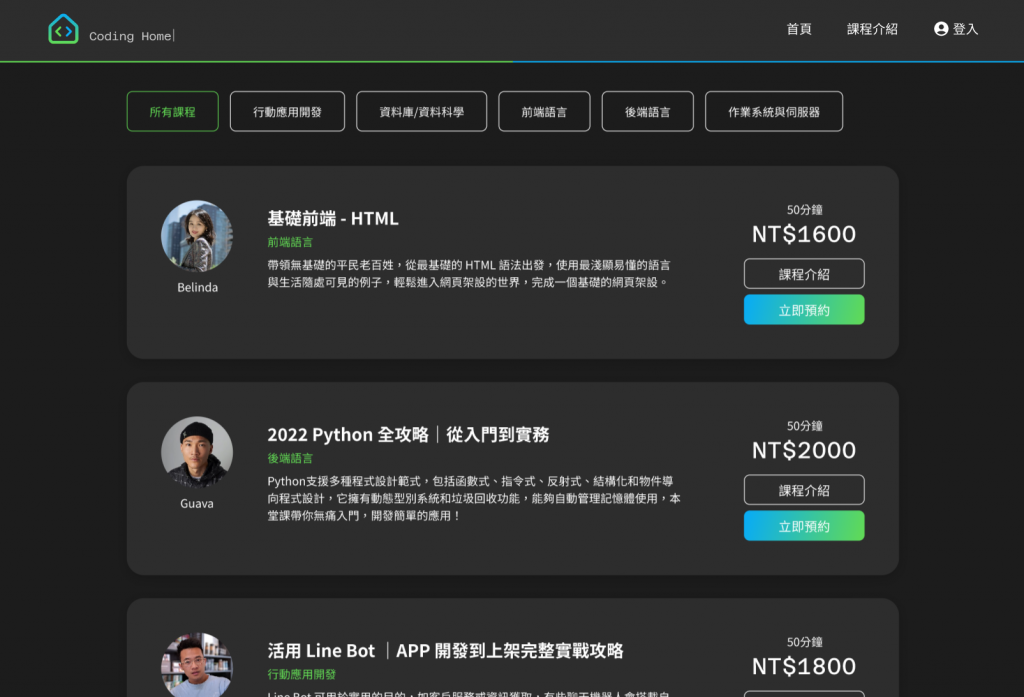Click the 行動應用開發 tag under Line Bot course

tap(302, 674)
